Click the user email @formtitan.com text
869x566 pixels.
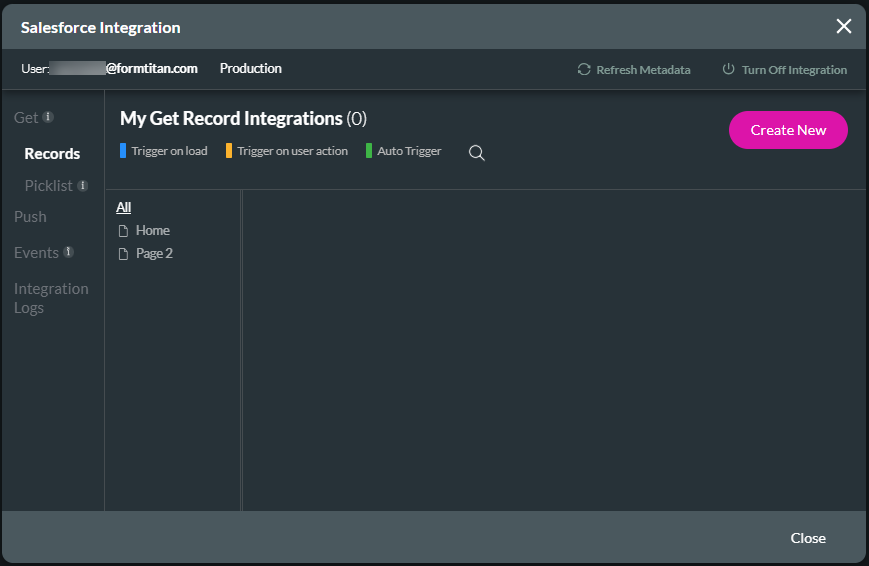(x=151, y=68)
